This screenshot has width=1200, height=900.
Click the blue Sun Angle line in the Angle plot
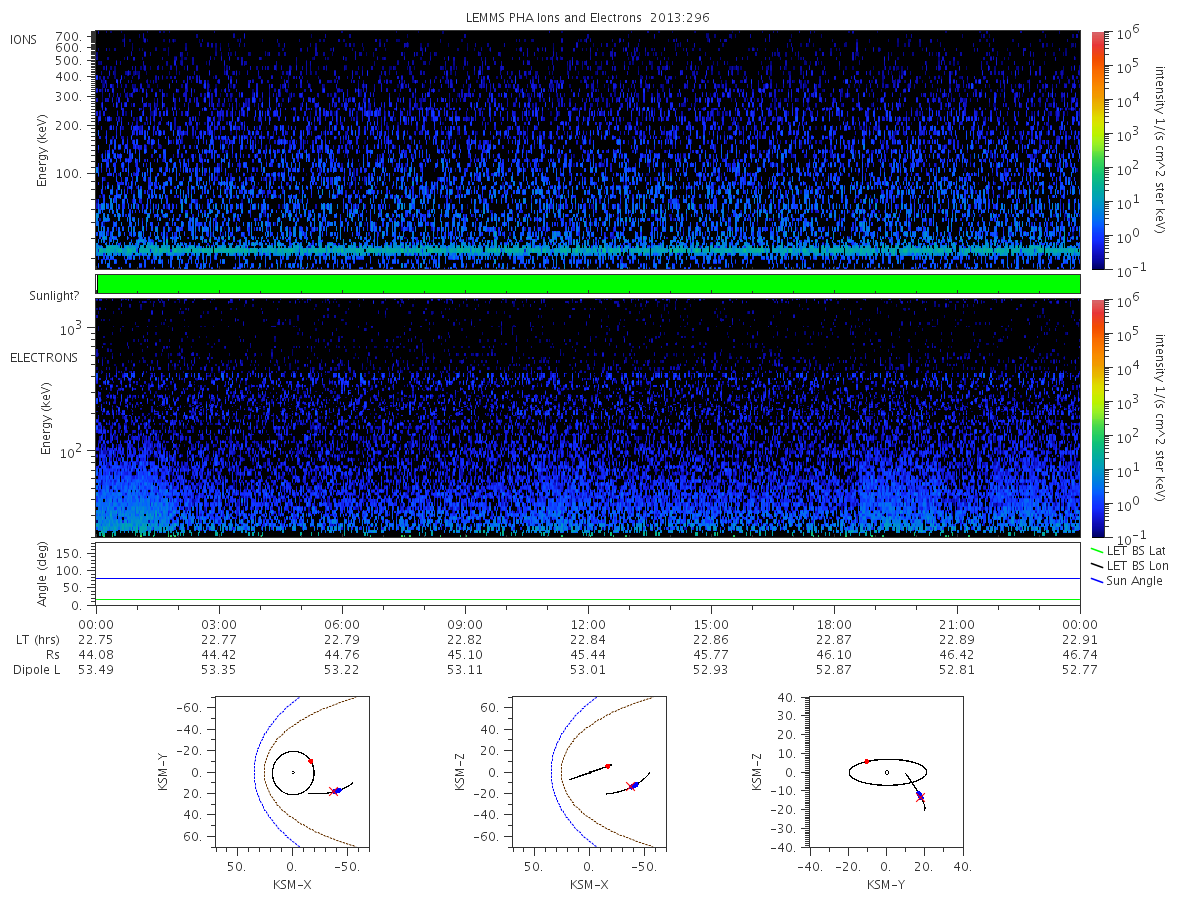(x=588, y=578)
